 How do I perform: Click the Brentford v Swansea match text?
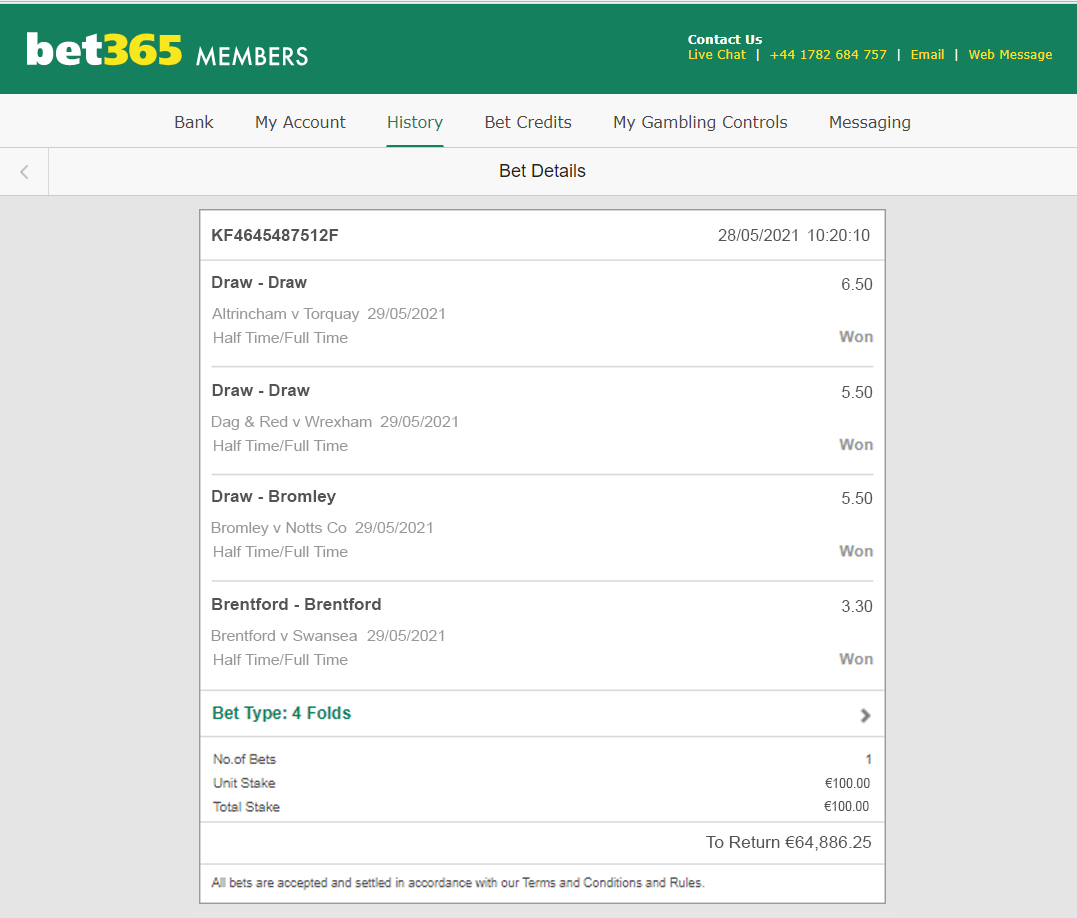pyautogui.click(x=284, y=636)
